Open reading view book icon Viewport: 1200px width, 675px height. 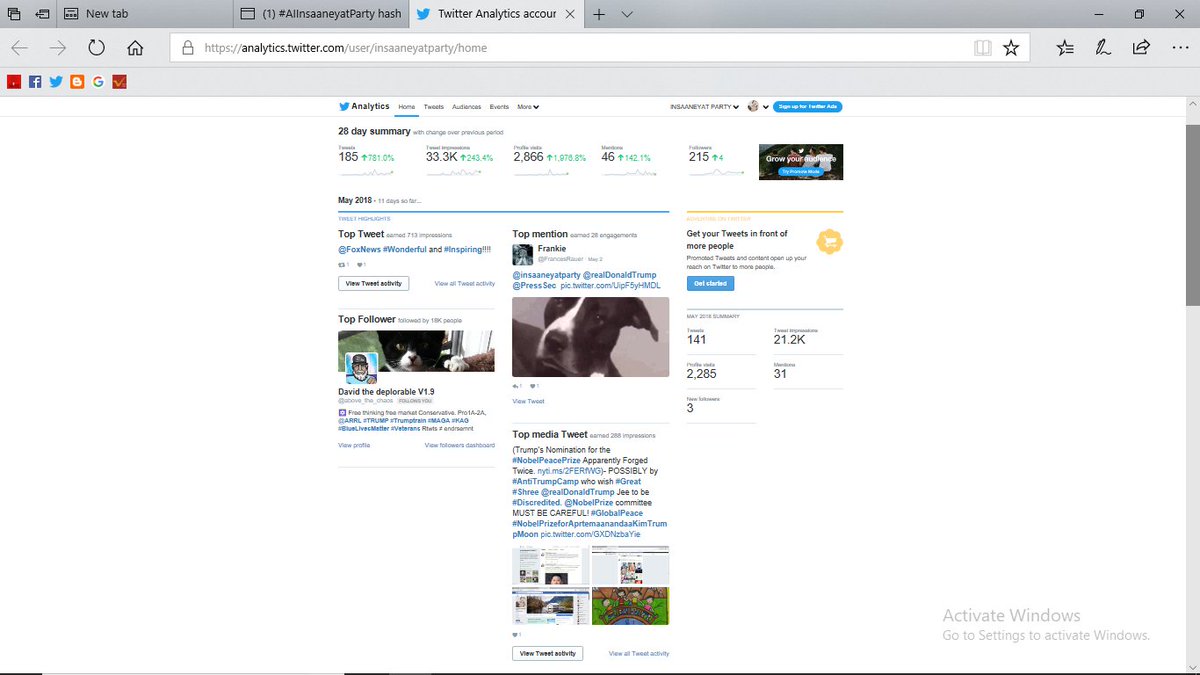983,48
